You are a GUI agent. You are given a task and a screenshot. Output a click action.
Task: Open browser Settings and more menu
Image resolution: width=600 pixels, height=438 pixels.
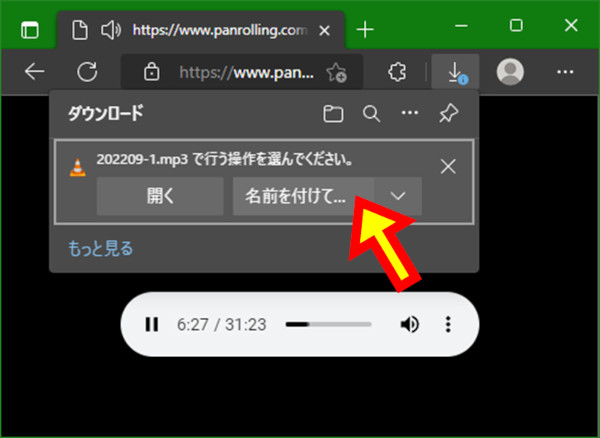pos(565,72)
